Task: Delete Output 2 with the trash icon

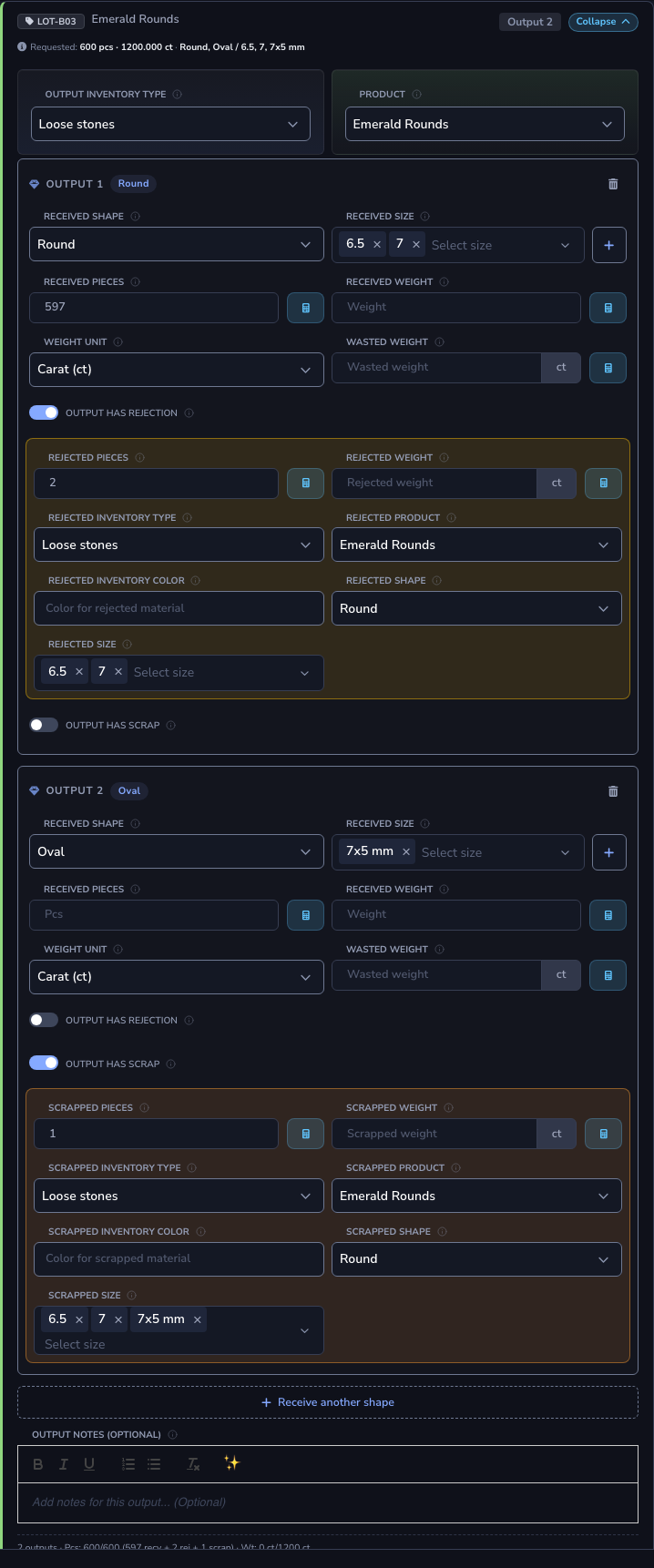Action: (613, 791)
